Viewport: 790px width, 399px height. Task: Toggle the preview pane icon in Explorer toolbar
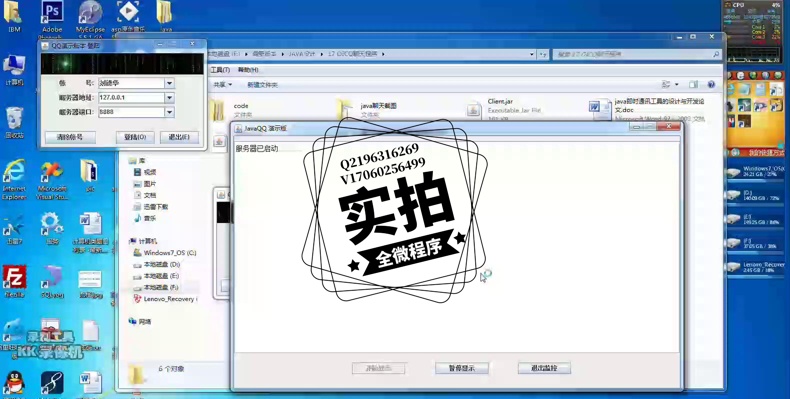[694, 85]
